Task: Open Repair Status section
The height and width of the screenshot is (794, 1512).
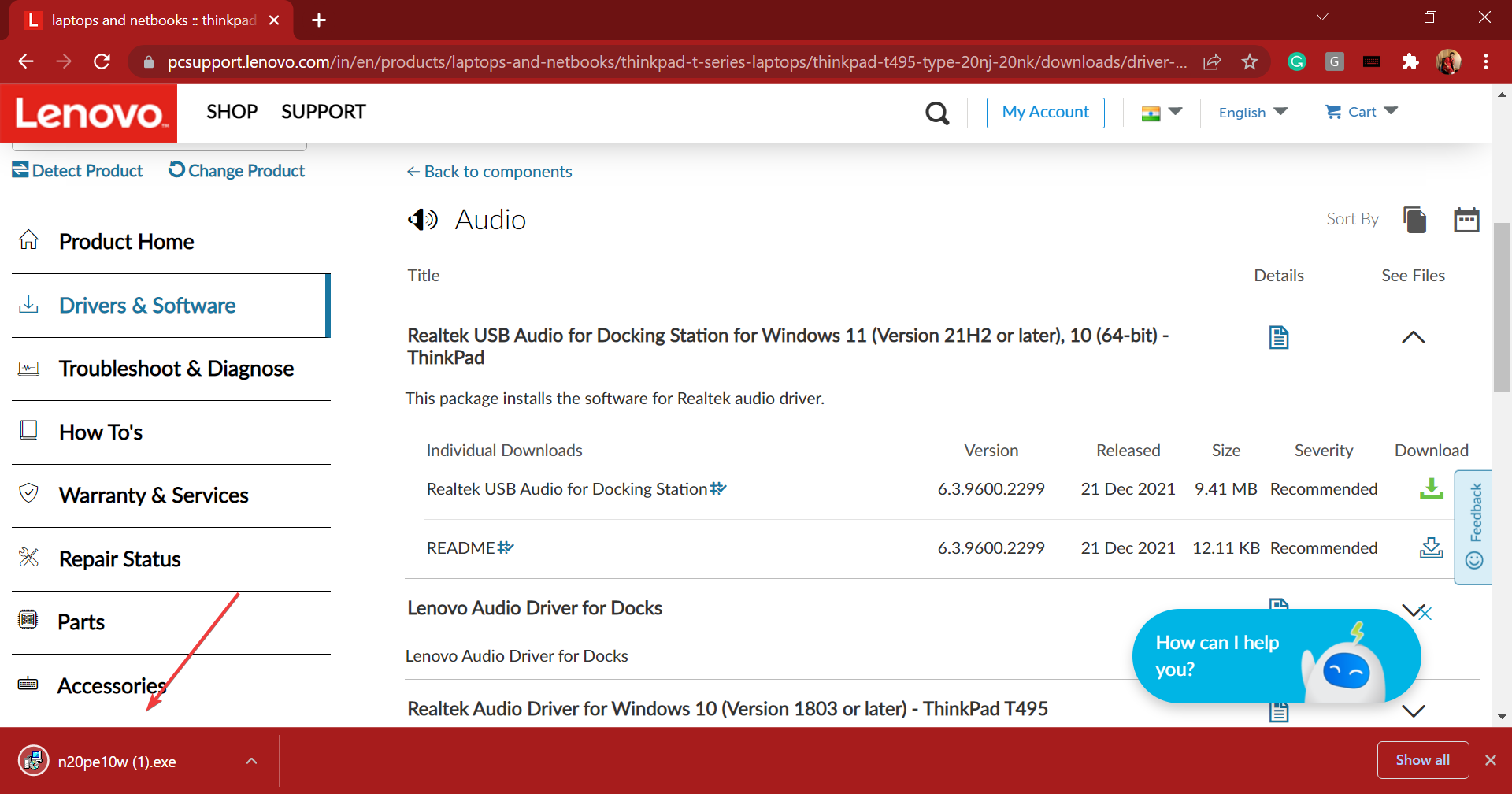Action: [171, 559]
